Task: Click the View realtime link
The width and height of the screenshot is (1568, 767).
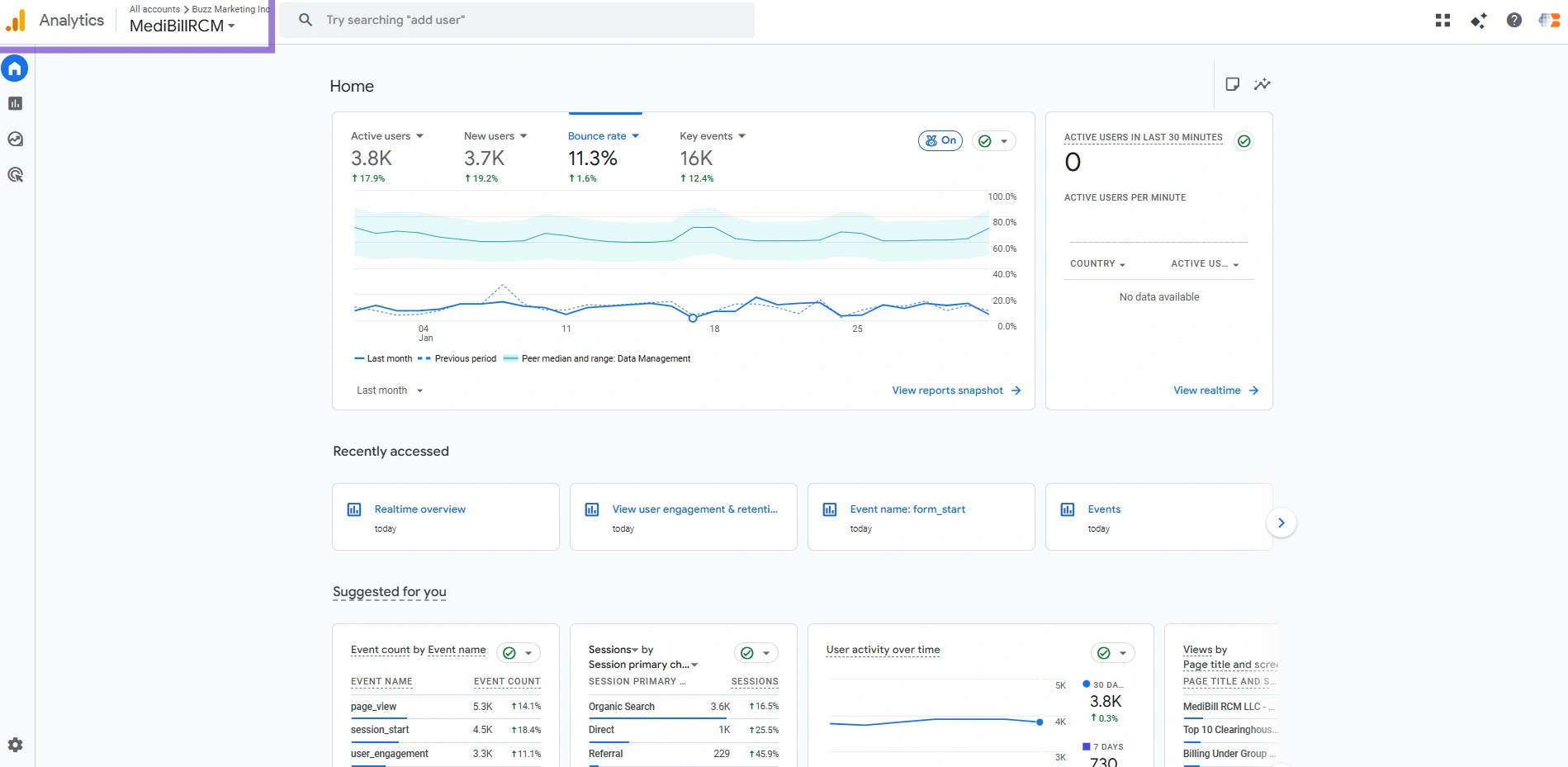Action: coord(1215,391)
